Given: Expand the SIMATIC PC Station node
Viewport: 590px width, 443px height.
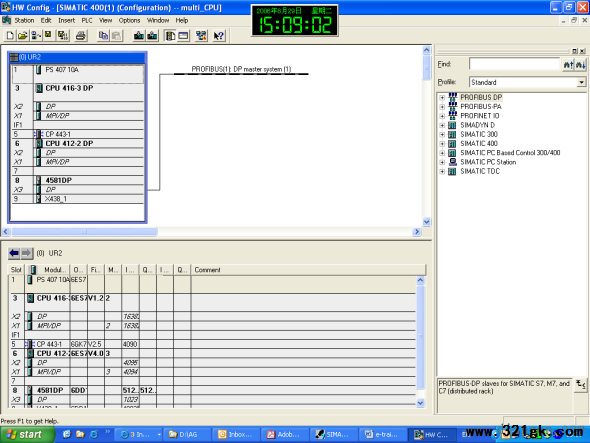Looking at the screenshot, I should click(x=442, y=162).
